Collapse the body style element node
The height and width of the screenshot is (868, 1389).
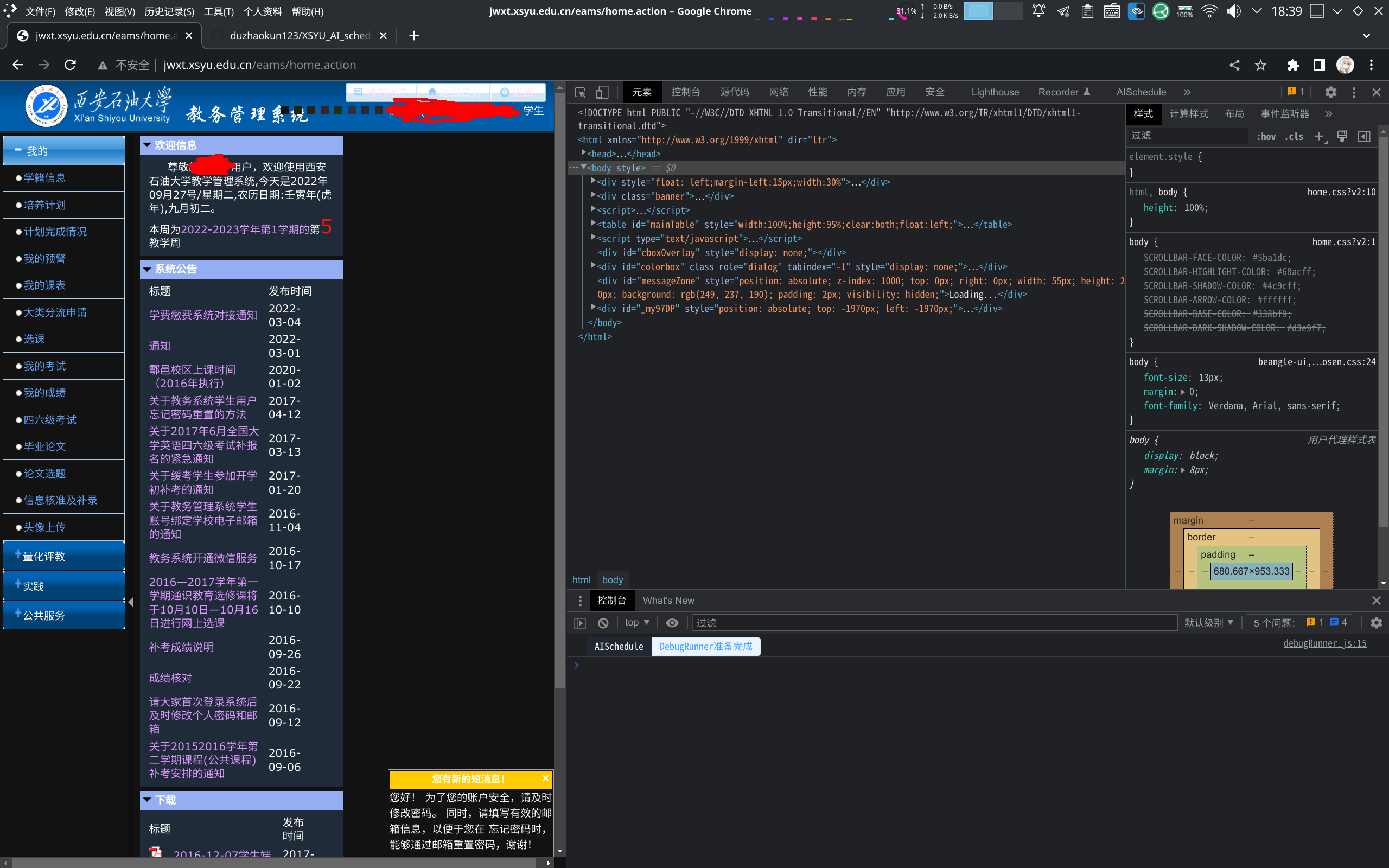[583, 168]
